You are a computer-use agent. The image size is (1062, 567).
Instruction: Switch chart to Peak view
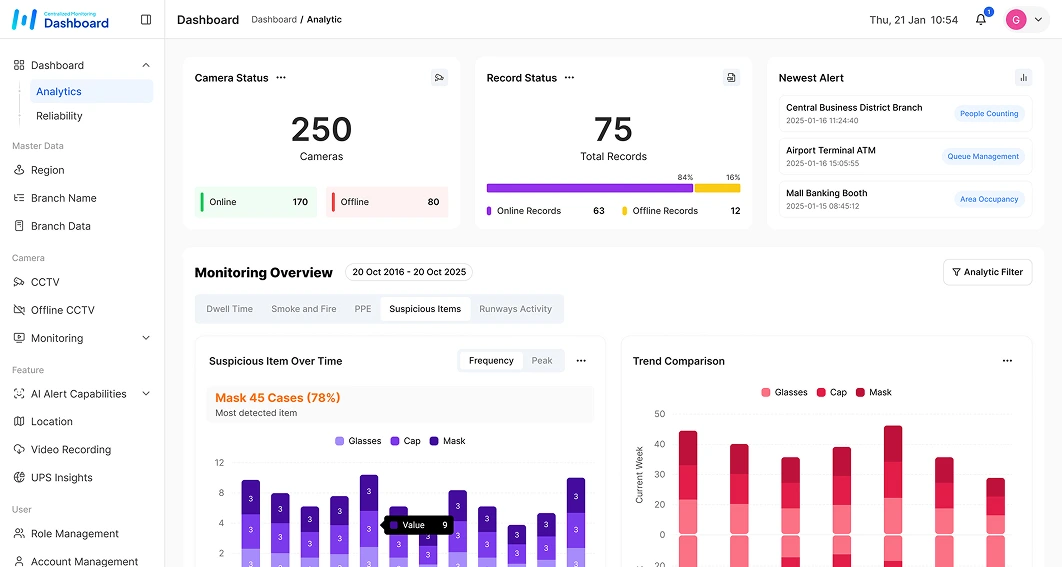point(542,361)
